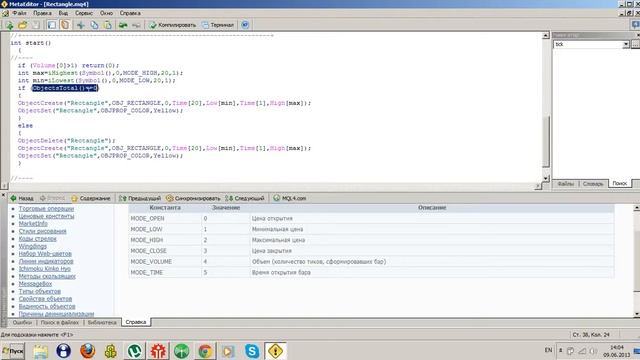
Task: Open uTorrent from the taskbar
Action: coord(134,351)
